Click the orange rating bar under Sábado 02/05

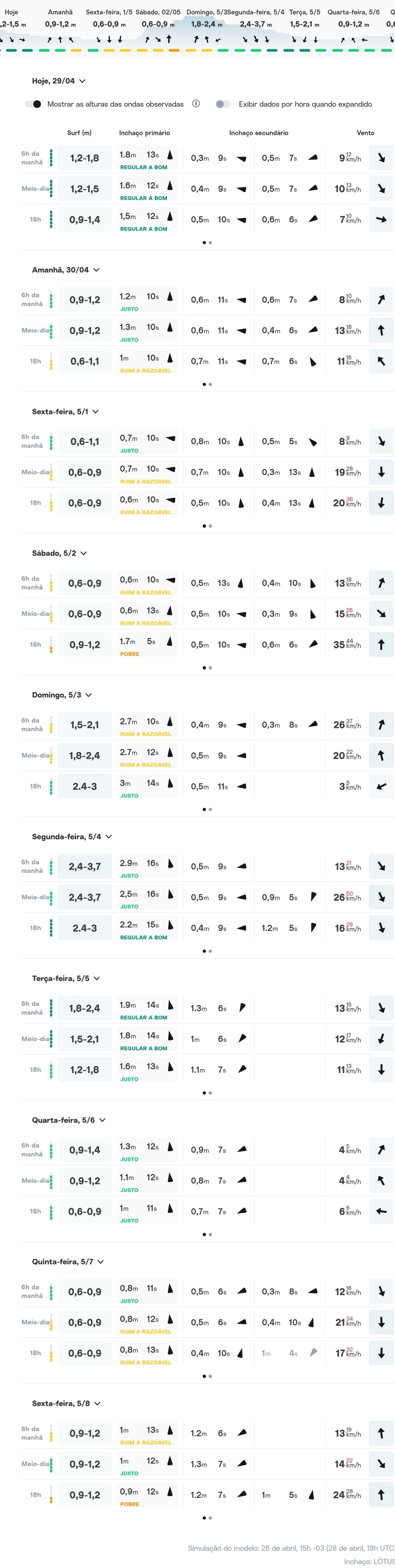coord(174,50)
